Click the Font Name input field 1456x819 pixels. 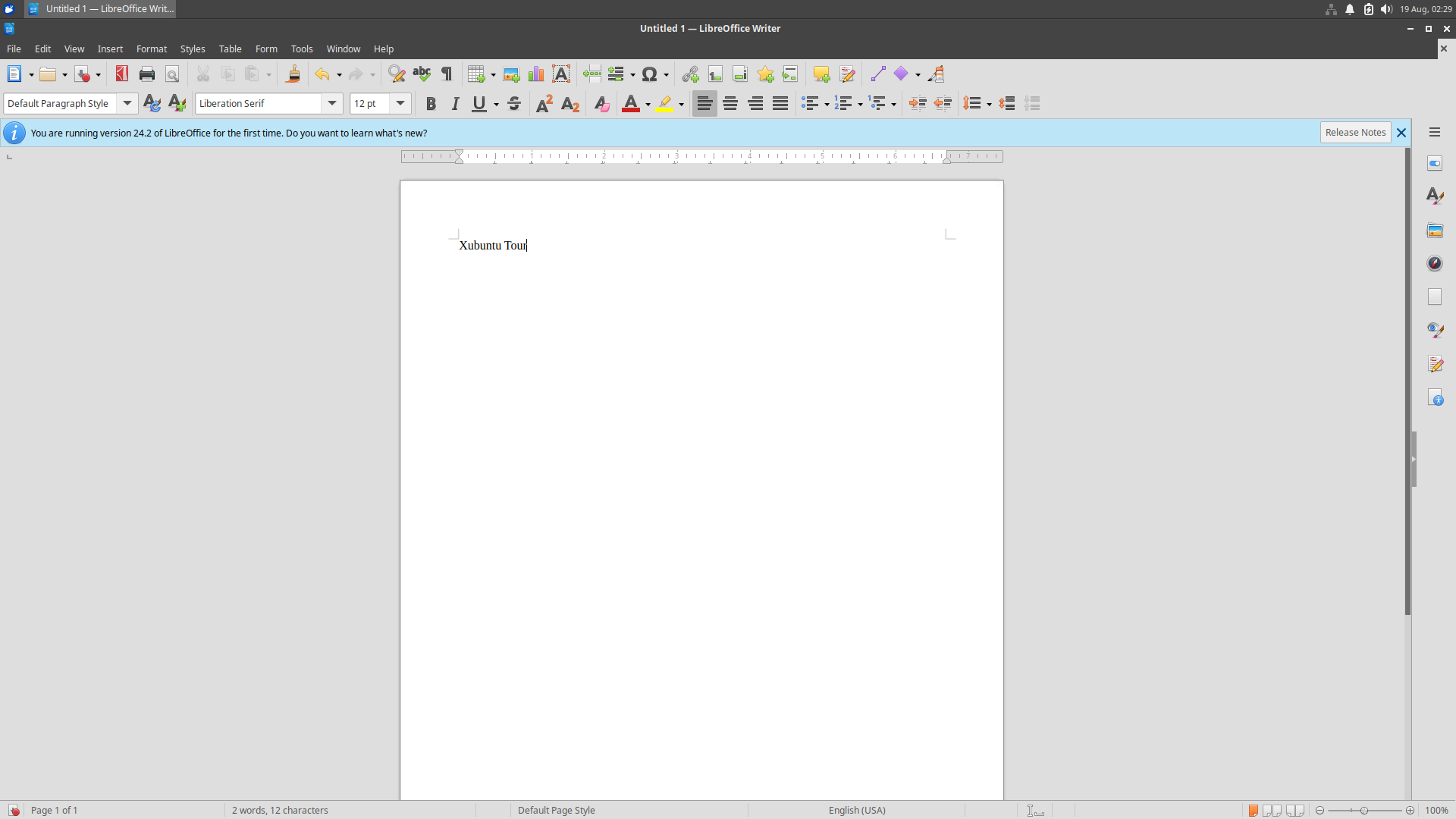click(259, 103)
